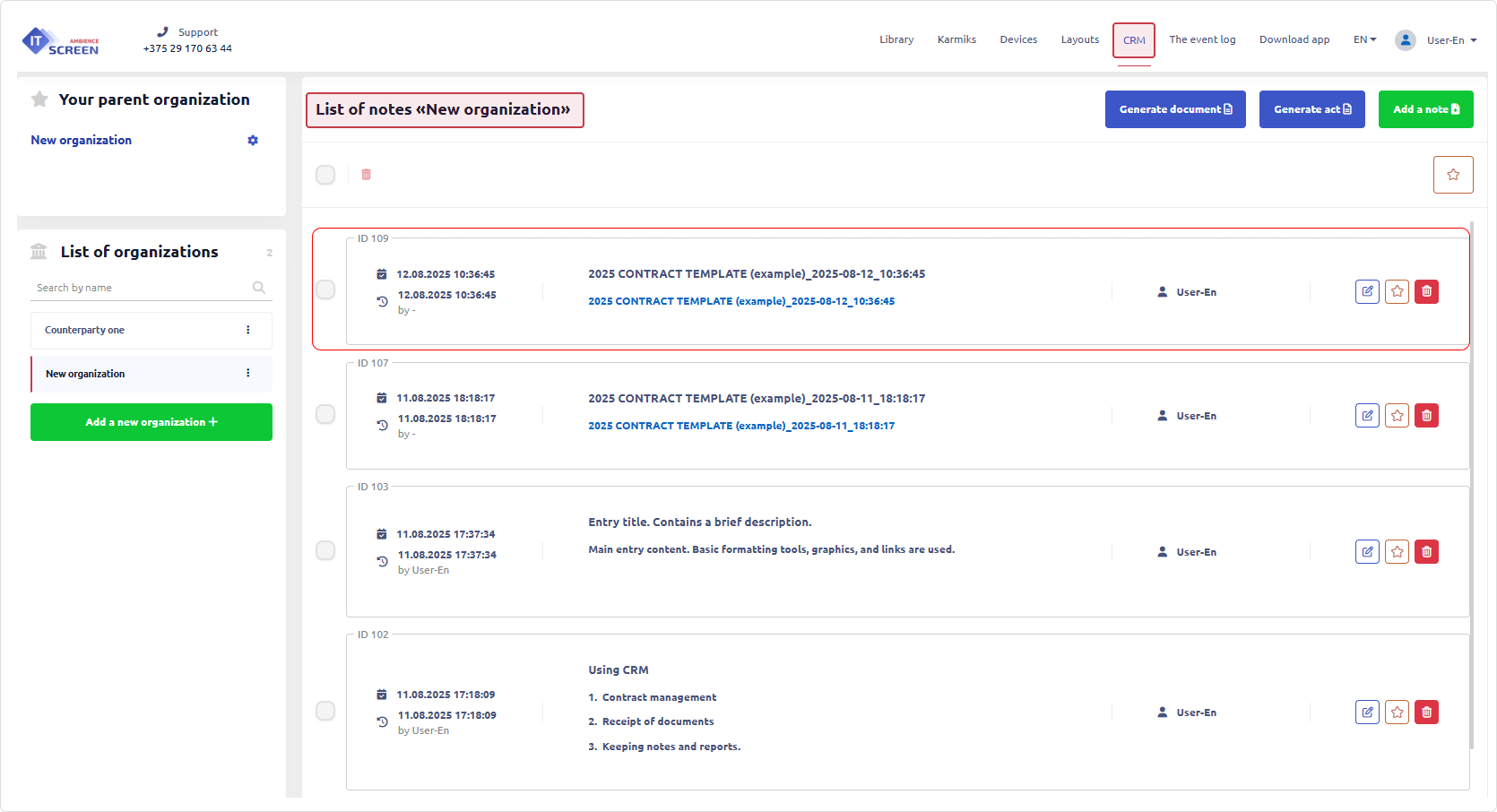The height and width of the screenshot is (812, 1497).
Task: Click the bulk delete trash icon
Action: tap(366, 175)
